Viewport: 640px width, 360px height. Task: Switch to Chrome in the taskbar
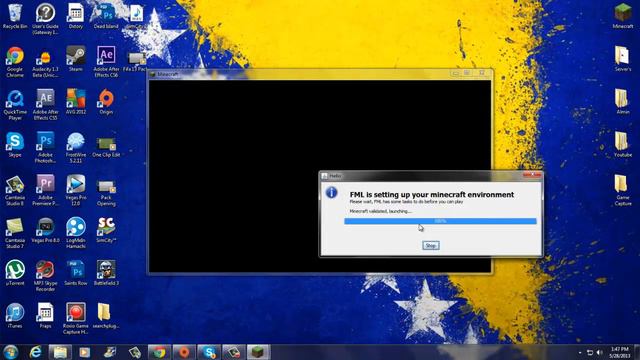click(x=159, y=352)
